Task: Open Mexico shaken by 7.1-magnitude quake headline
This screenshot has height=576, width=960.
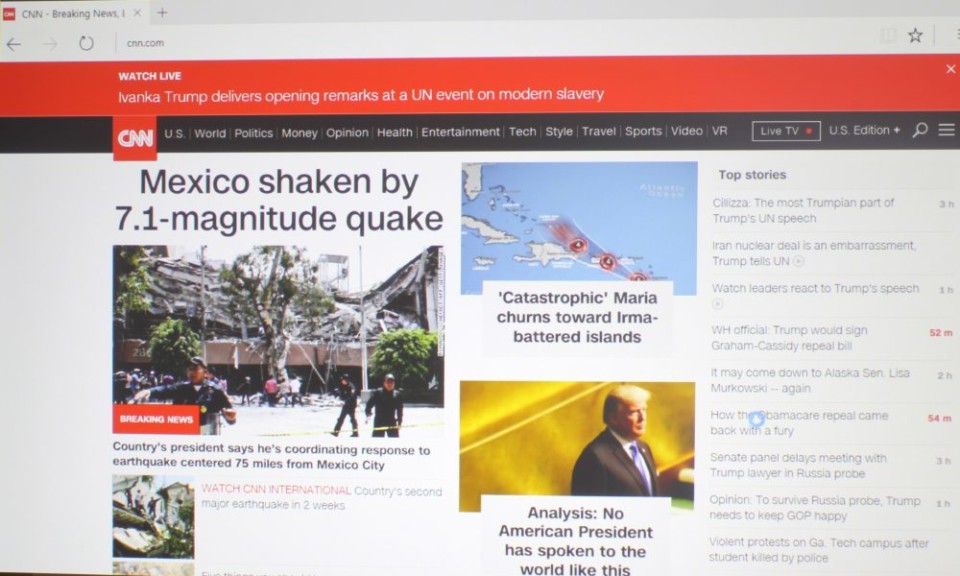Action: [279, 200]
